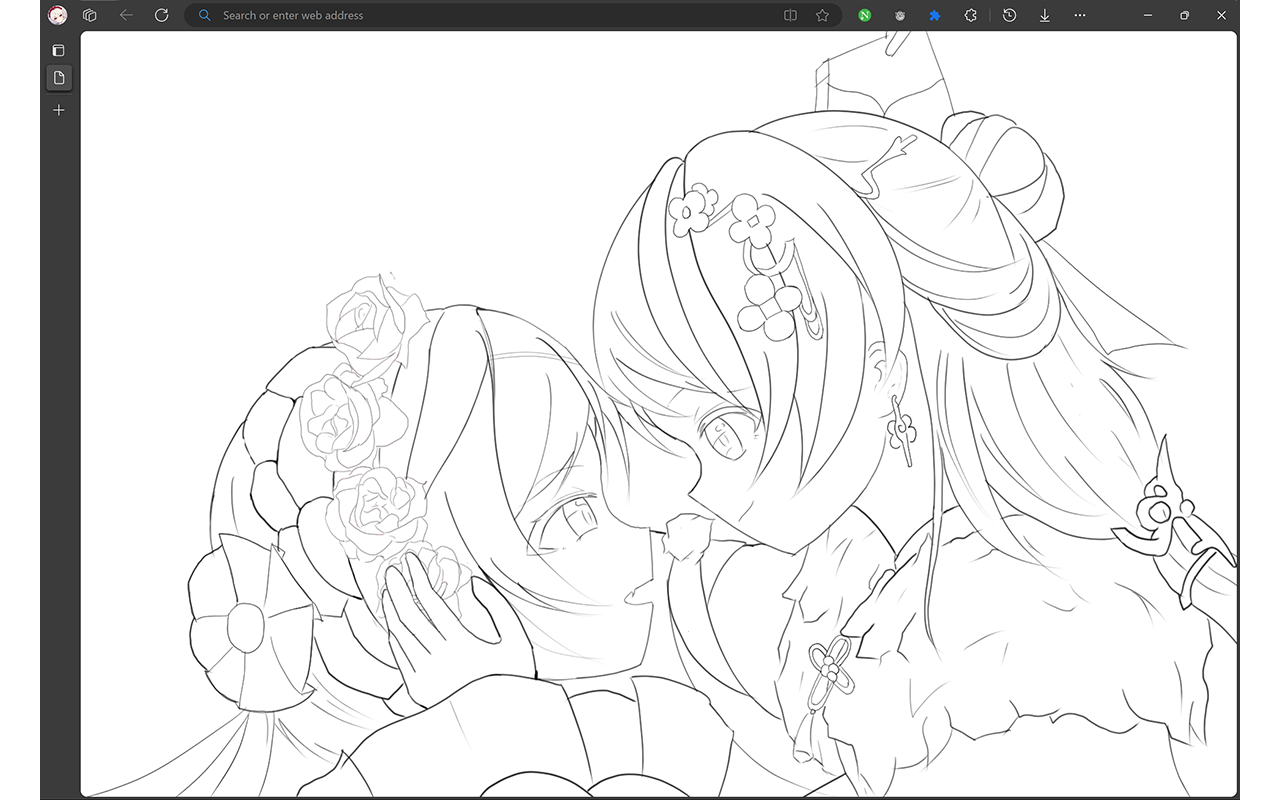
Task: Close the browser window
Action: [x=1222, y=15]
